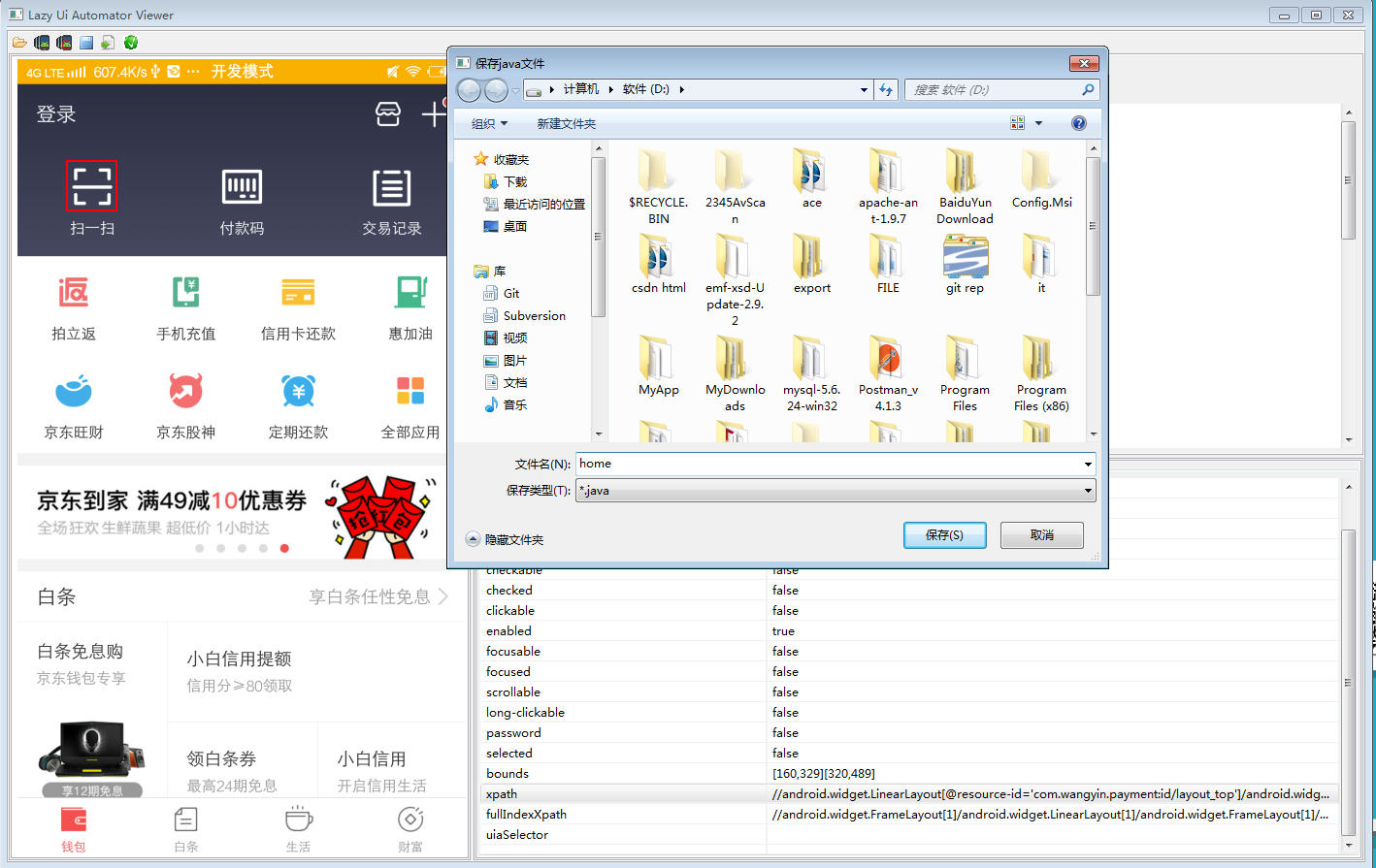Switch to the 钱包 bottom tab

point(74,829)
